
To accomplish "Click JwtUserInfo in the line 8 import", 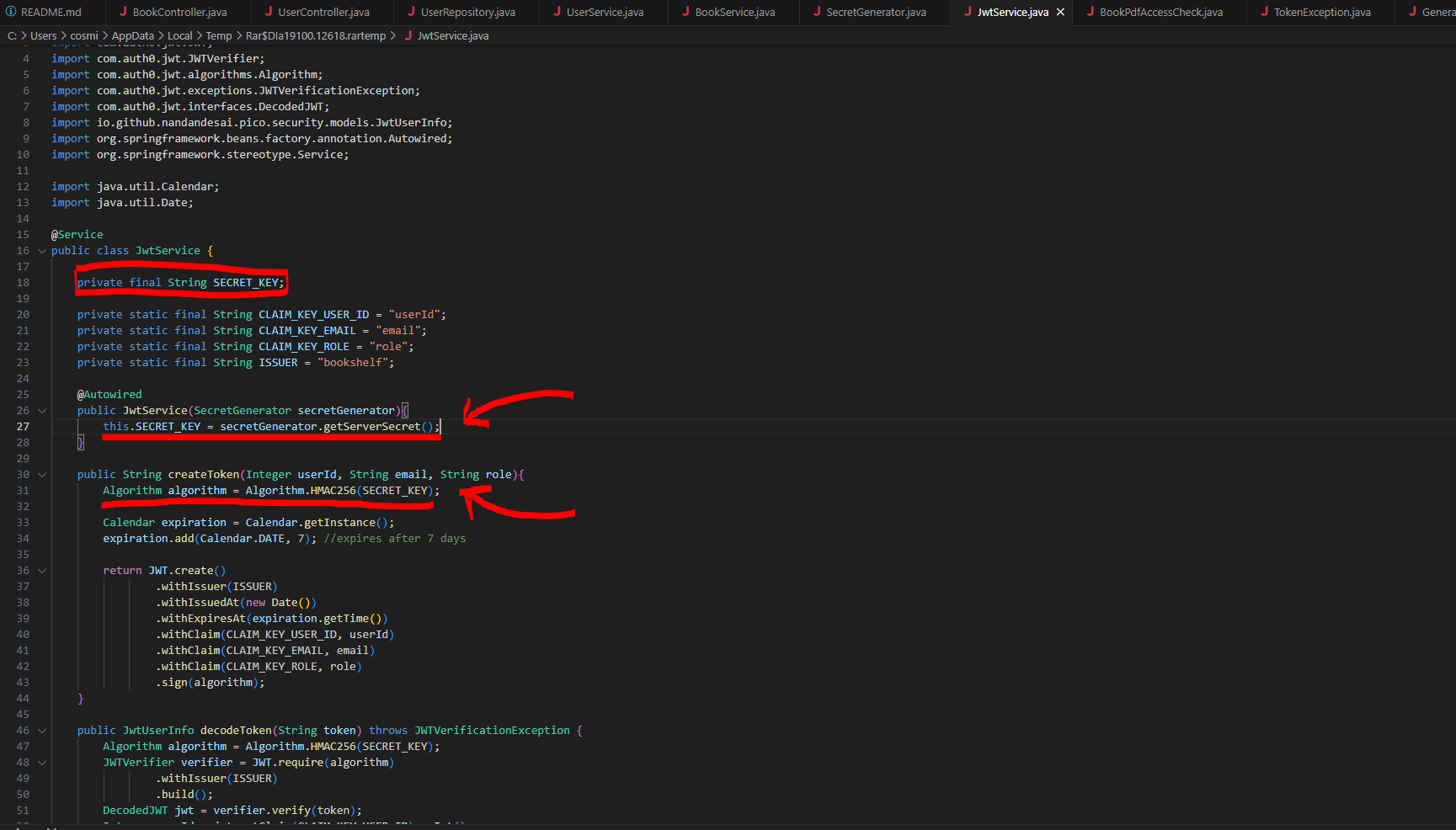I will pyautogui.click(x=411, y=123).
